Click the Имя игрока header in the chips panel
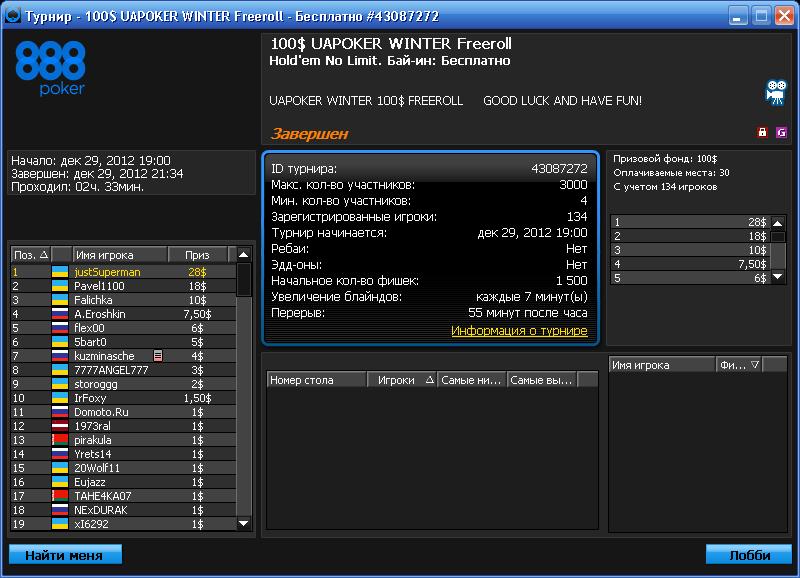The height and width of the screenshot is (578, 800). click(662, 365)
